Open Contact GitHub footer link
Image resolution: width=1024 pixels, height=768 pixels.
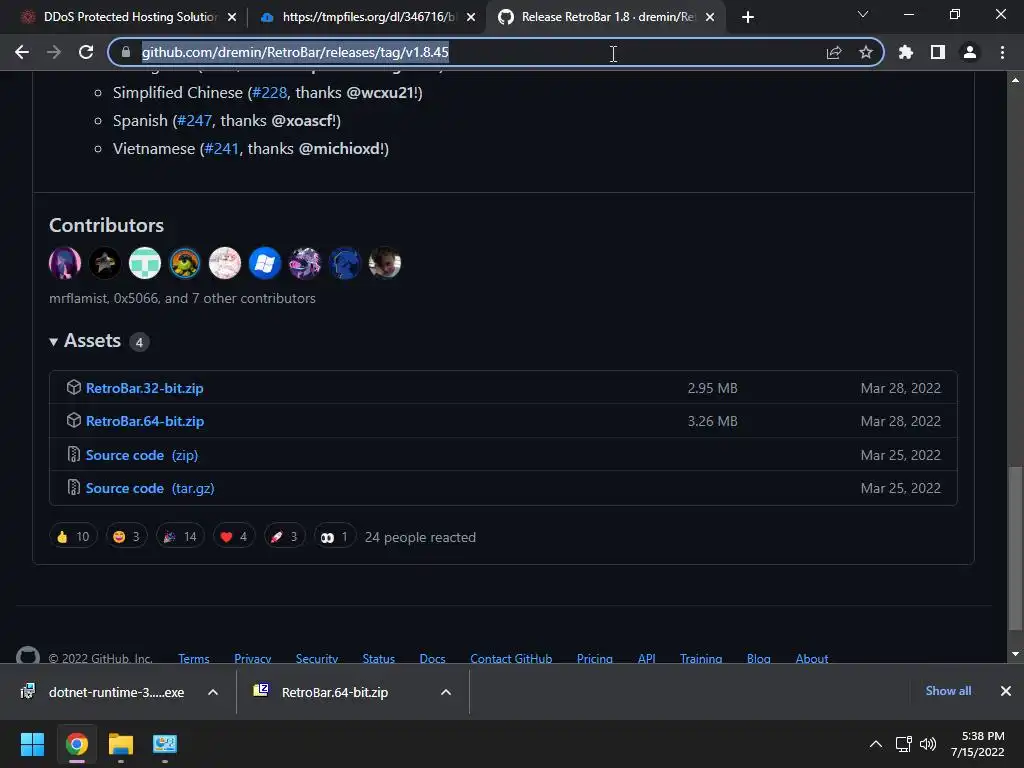pyautogui.click(x=511, y=658)
